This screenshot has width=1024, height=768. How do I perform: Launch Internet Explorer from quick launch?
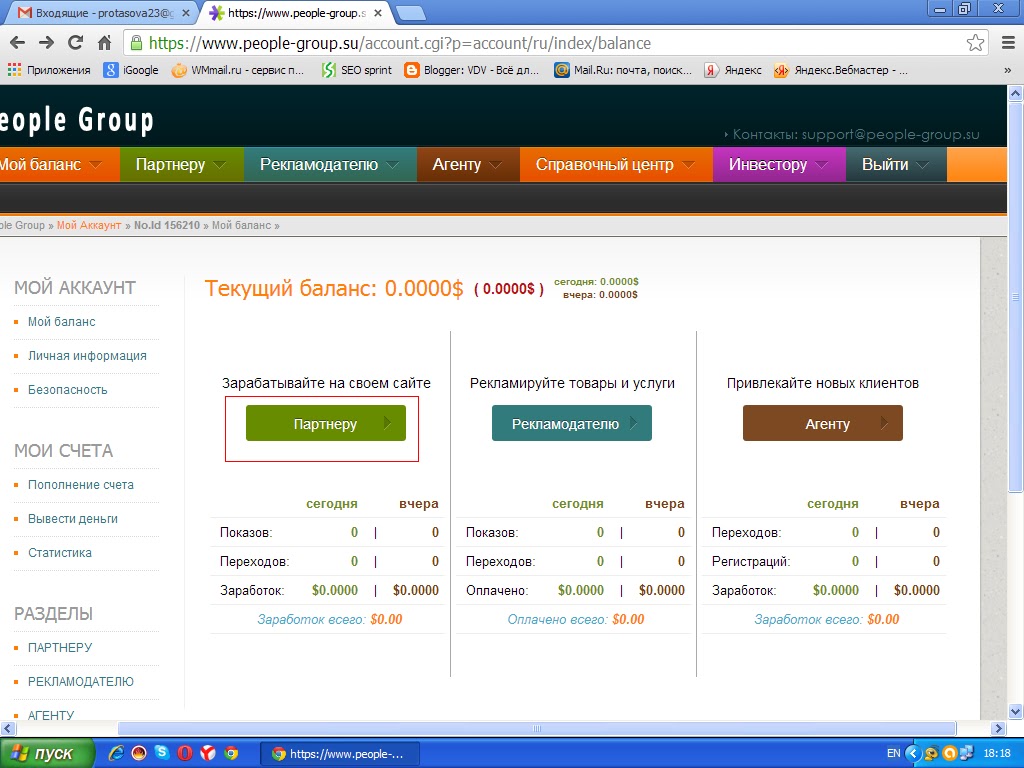pyautogui.click(x=116, y=753)
